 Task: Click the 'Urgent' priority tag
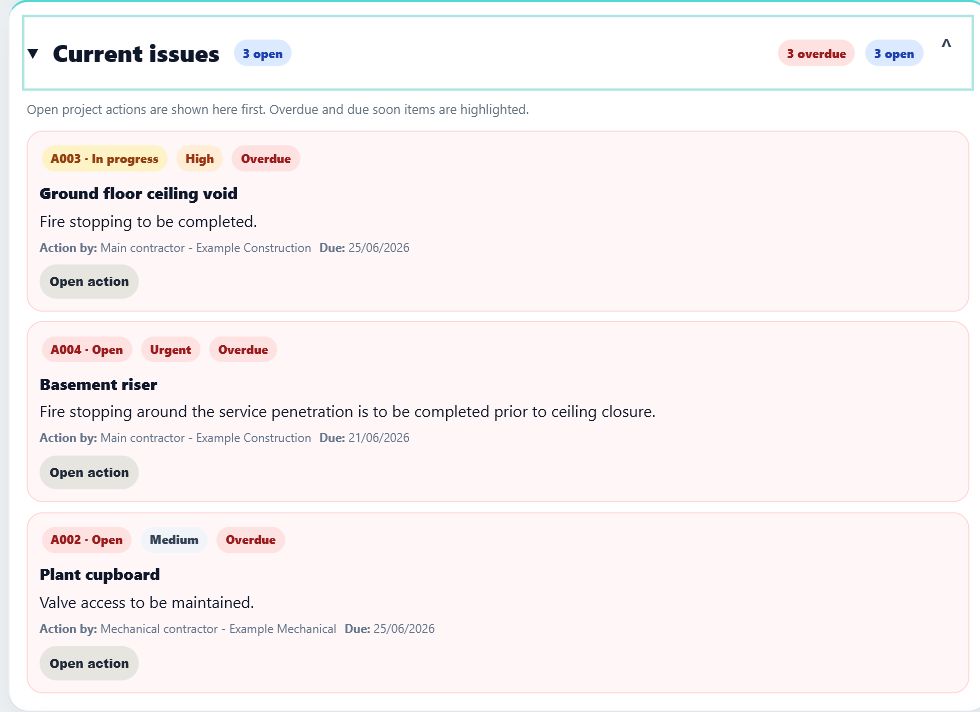[171, 349]
